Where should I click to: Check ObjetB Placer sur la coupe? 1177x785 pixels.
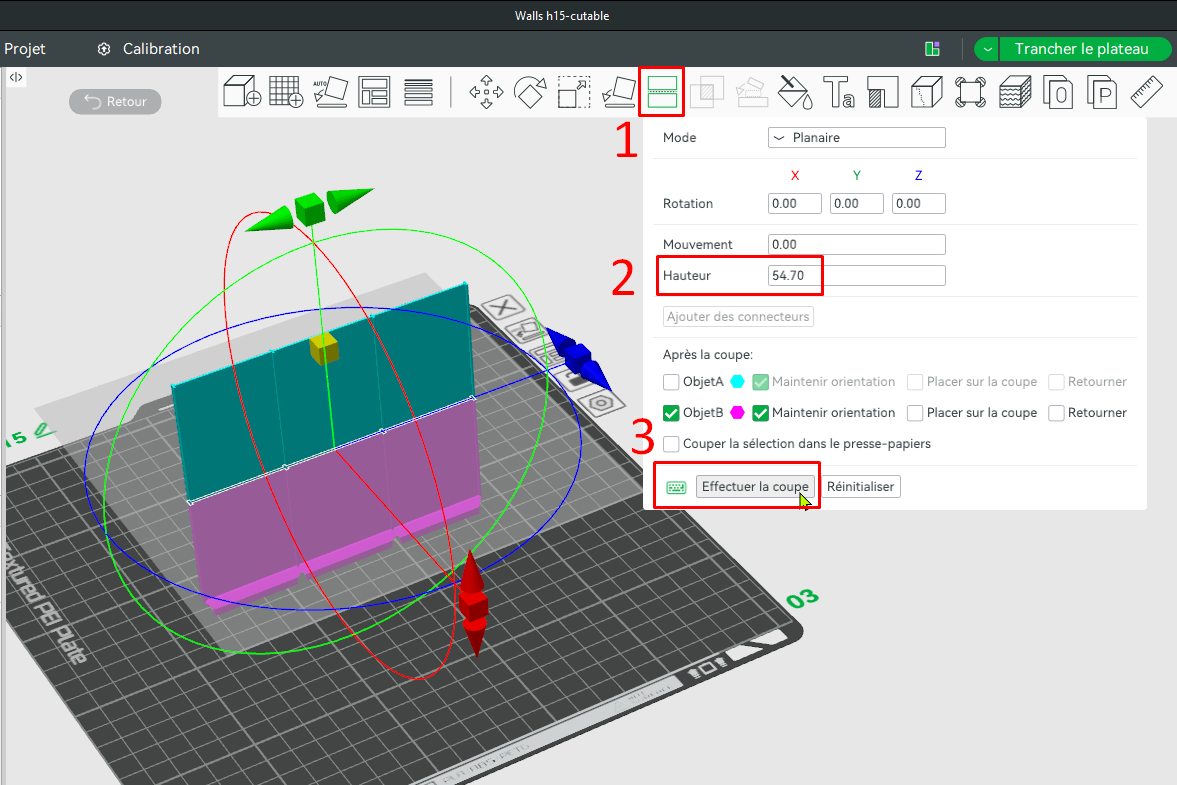[915, 413]
